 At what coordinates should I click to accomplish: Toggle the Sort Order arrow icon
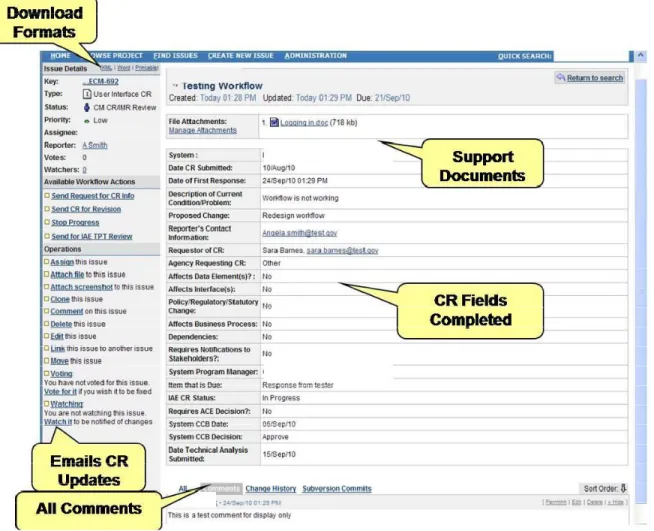[x=623, y=488]
